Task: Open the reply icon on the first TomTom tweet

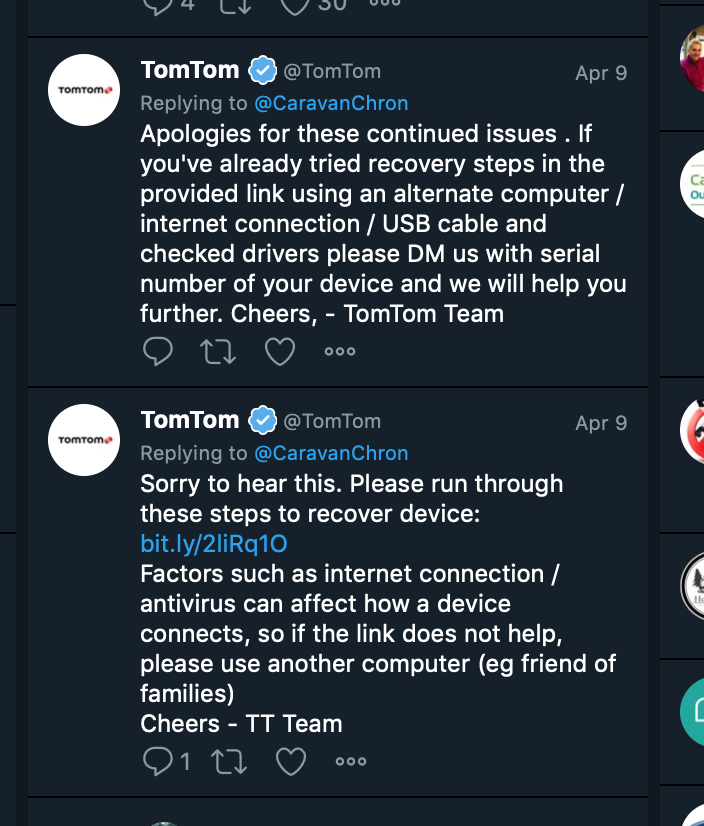Action: tap(158, 351)
